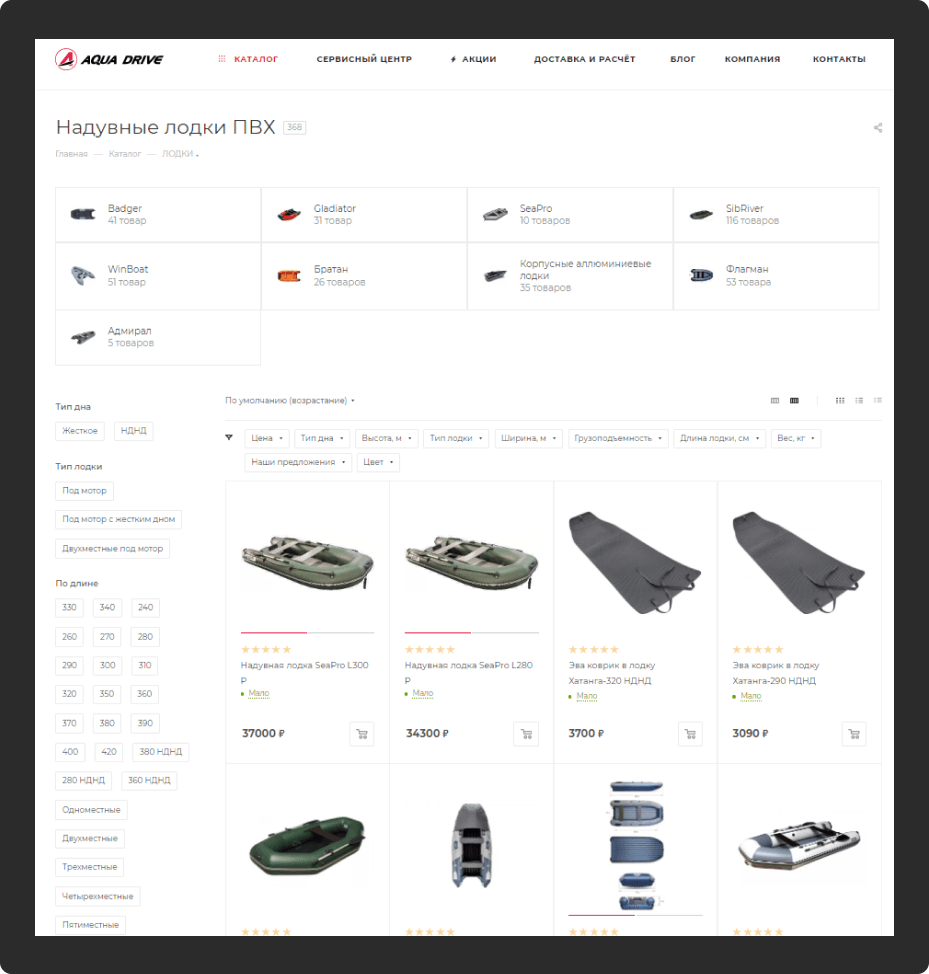Open the Сервисный центр menu item
Screen dimensions: 929x974
click(364, 59)
